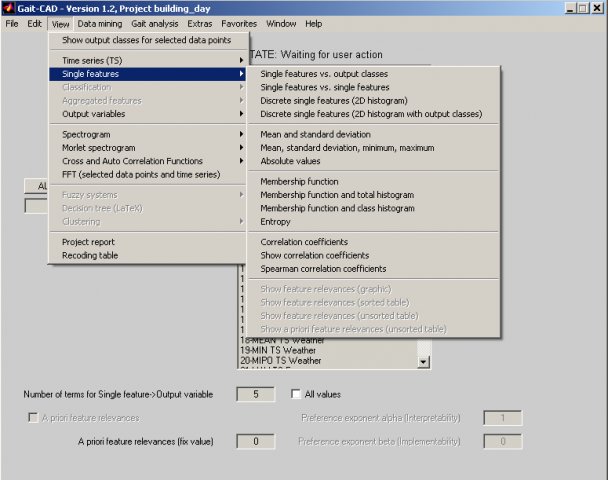Select Discrete single features (2D histogram)
608x480 pixels.
point(373,100)
